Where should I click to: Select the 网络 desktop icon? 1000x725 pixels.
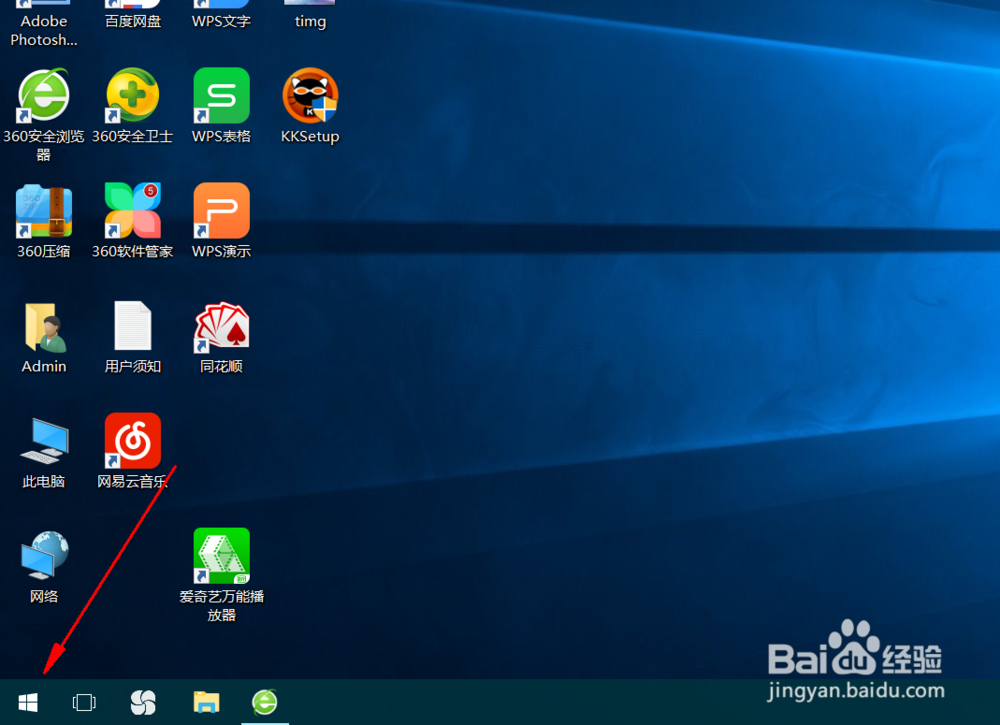point(44,555)
